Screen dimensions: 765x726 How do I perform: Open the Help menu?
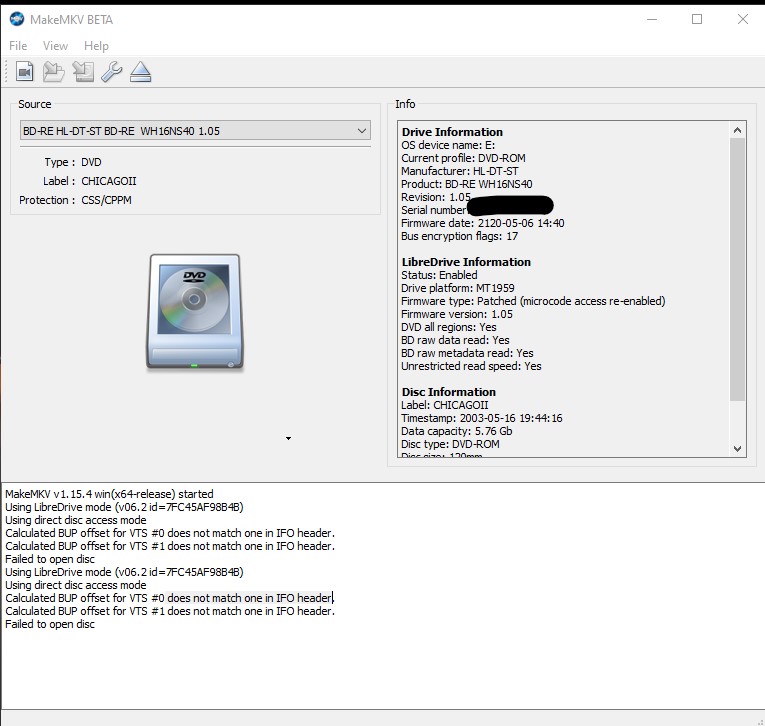pos(96,46)
